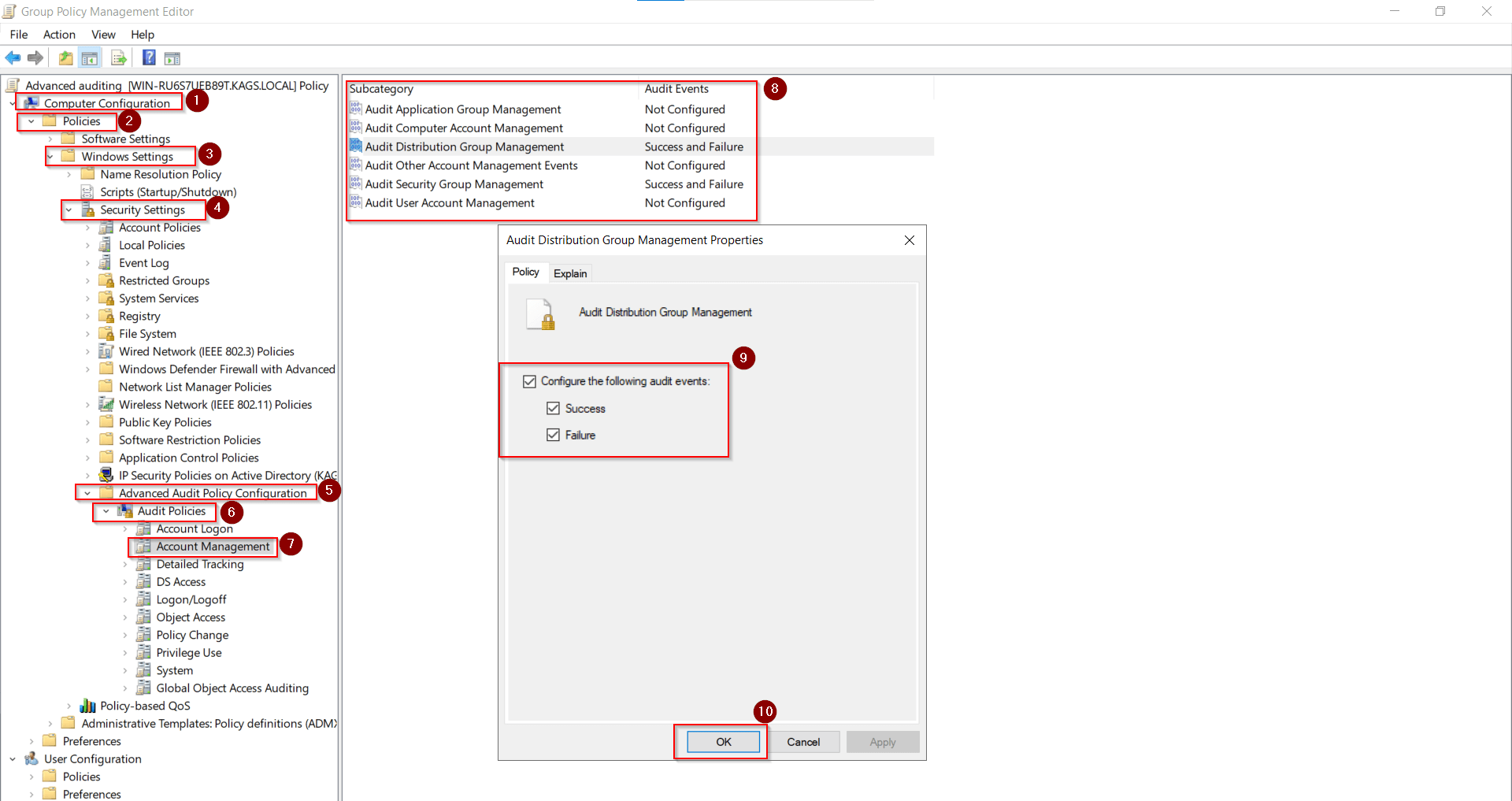Click the locked policy document icon in the dialog

click(540, 314)
